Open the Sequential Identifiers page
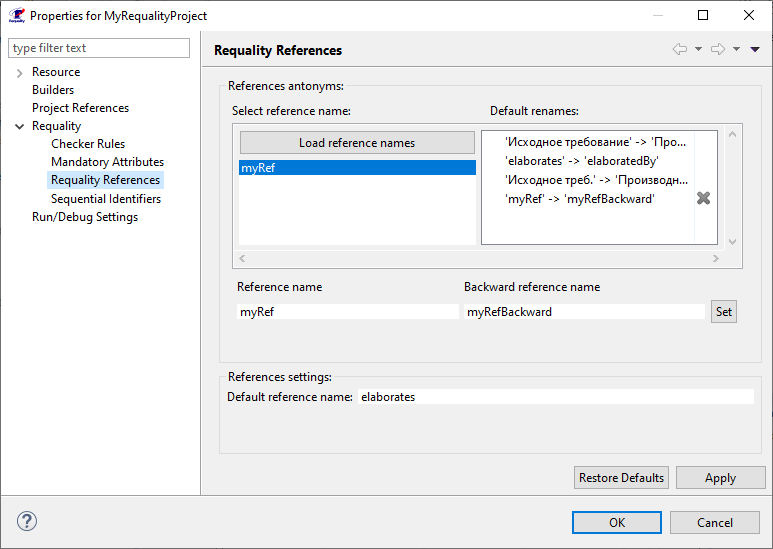Viewport: 773px width, 549px height. tap(106, 199)
